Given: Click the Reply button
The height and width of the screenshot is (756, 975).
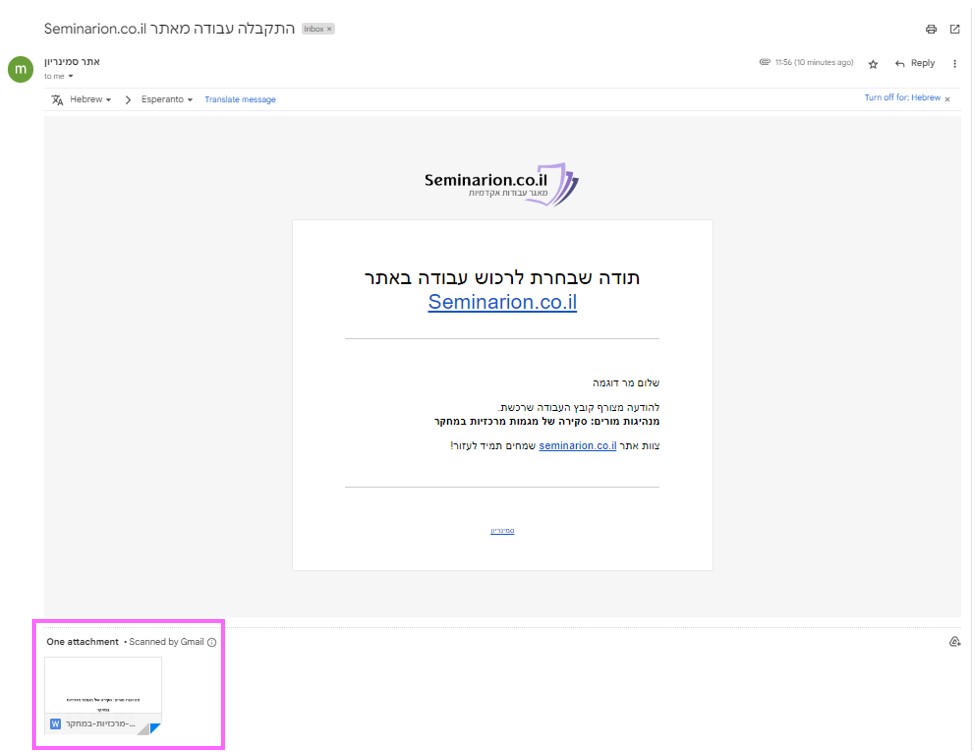Looking at the screenshot, I should click(x=915, y=63).
